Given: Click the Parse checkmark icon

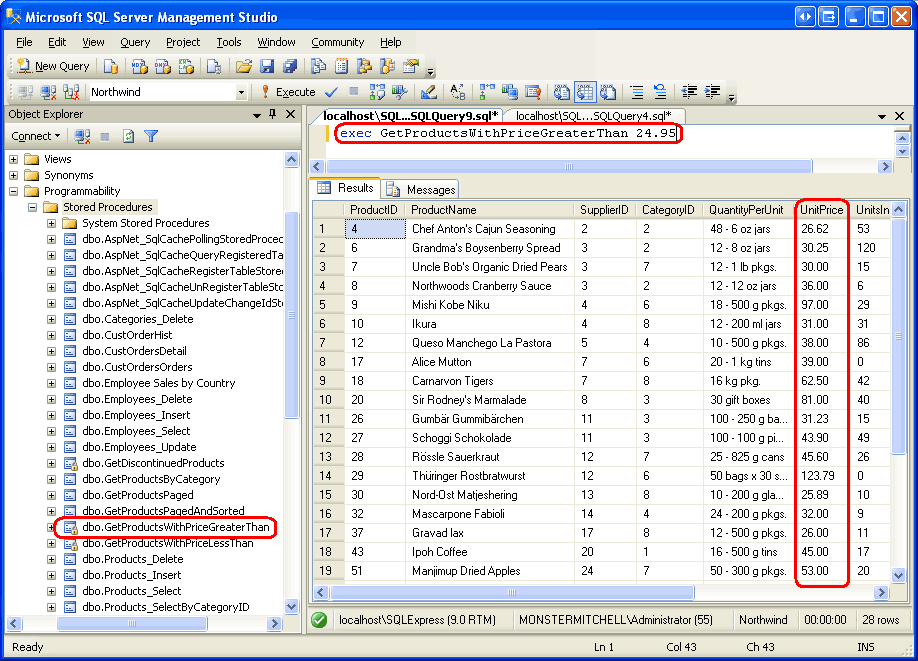Looking at the screenshot, I should 331,92.
